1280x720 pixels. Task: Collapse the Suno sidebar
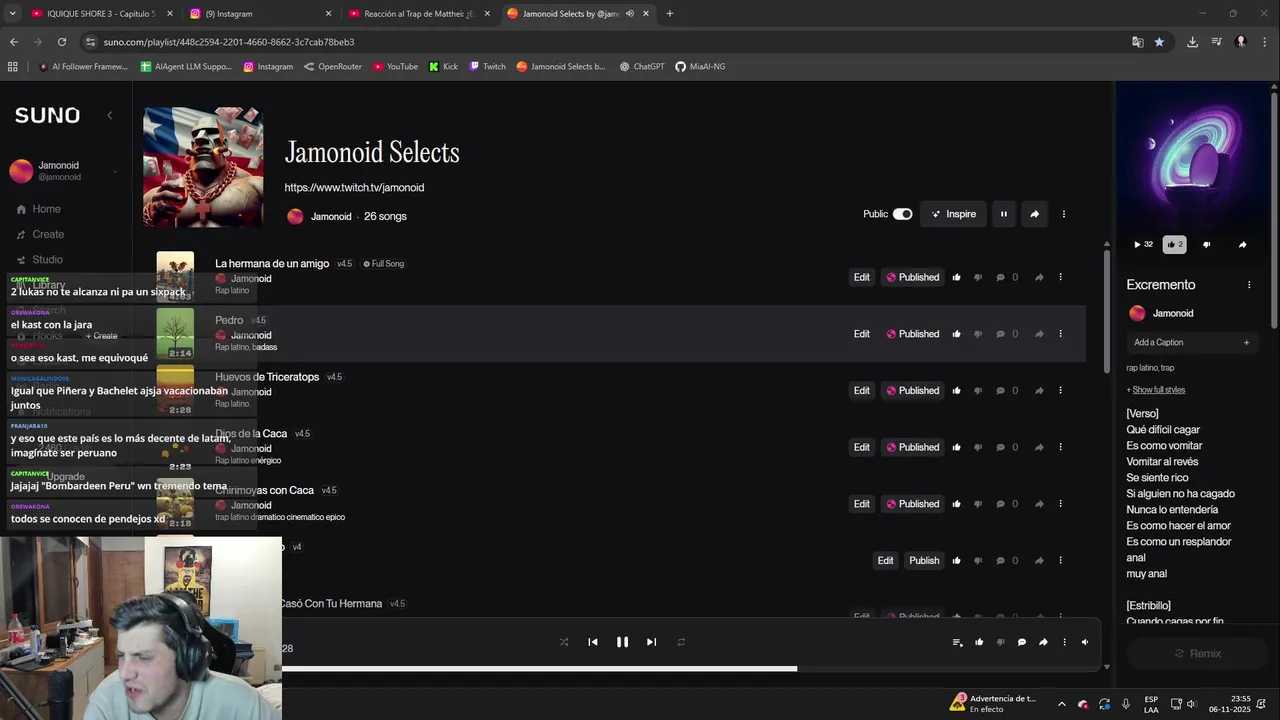tap(110, 115)
